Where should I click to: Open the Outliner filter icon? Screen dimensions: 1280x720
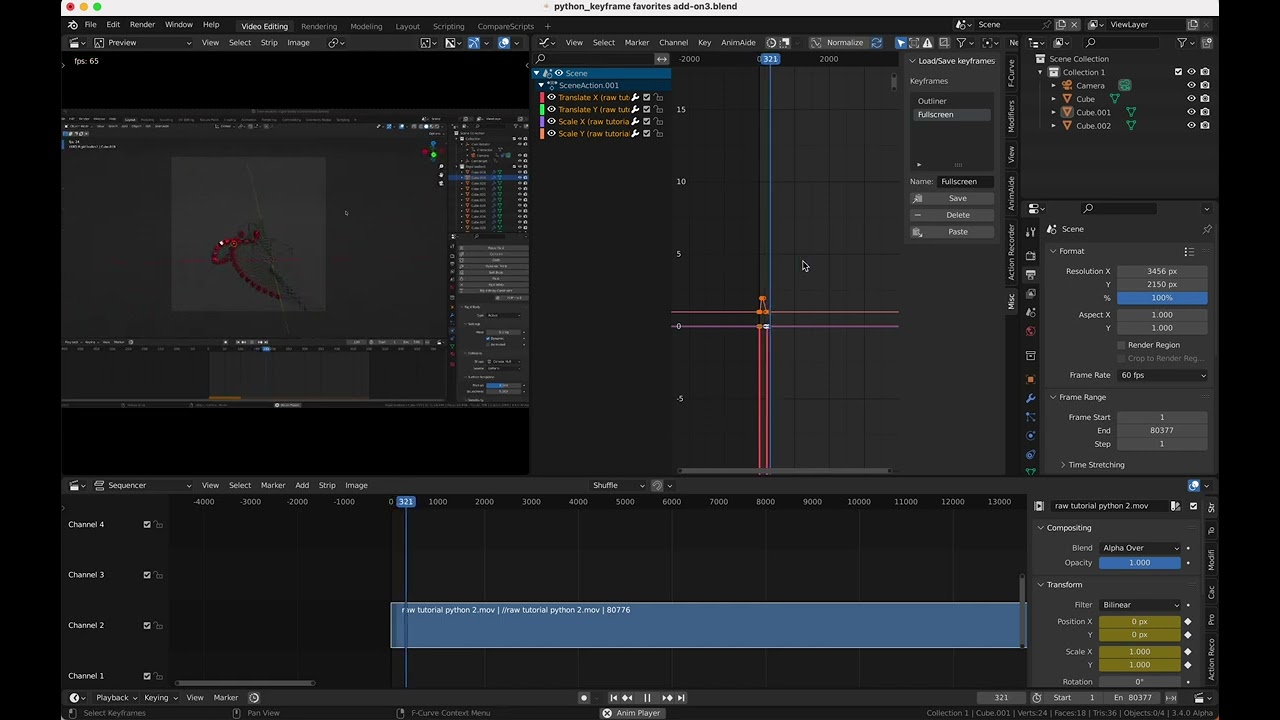(x=1182, y=42)
